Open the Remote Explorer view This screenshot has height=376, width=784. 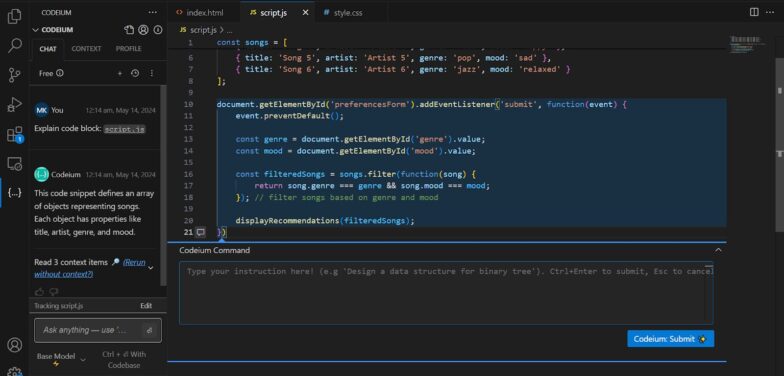[14, 164]
